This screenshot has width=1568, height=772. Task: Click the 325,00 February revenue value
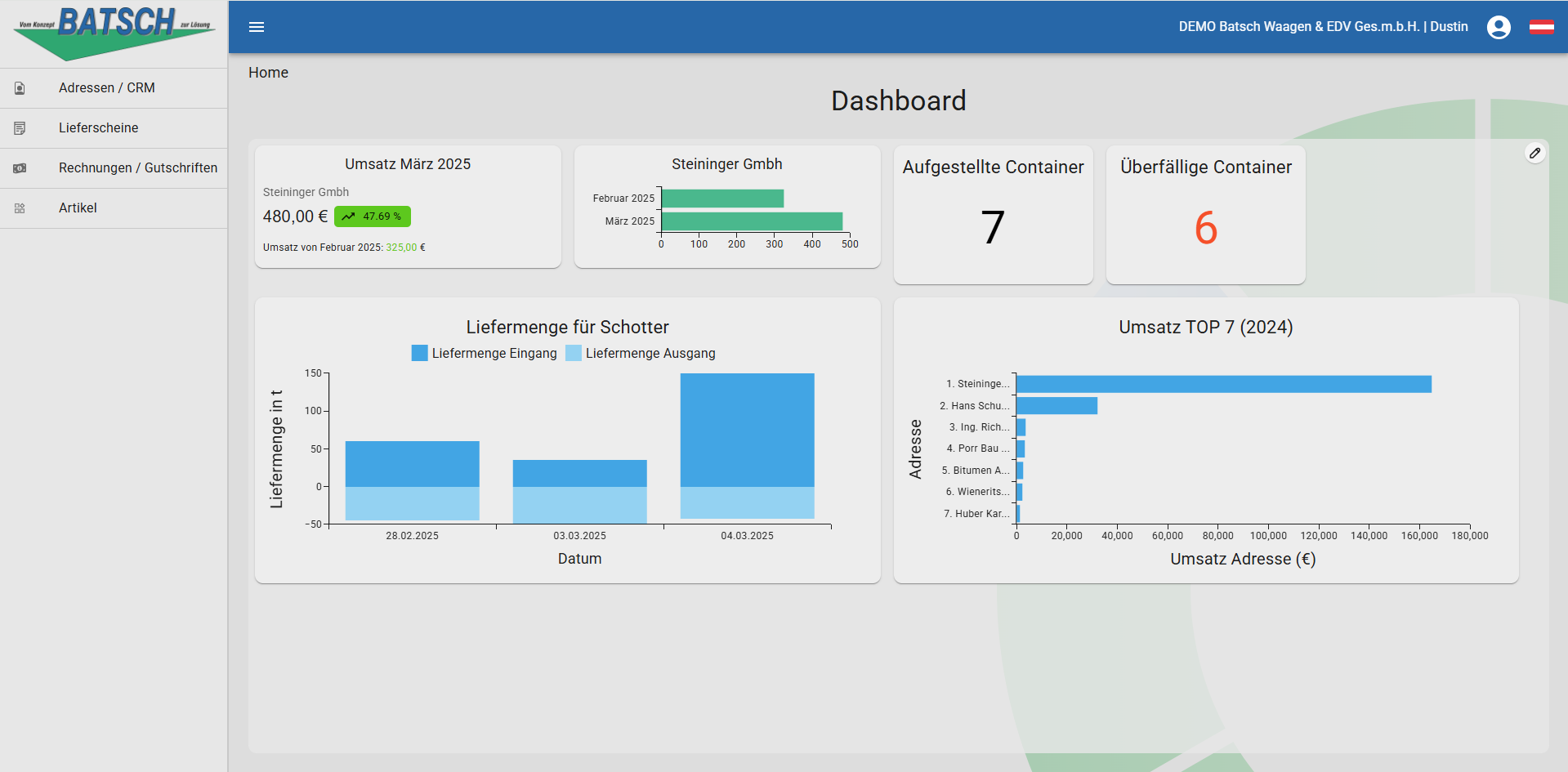coord(401,248)
